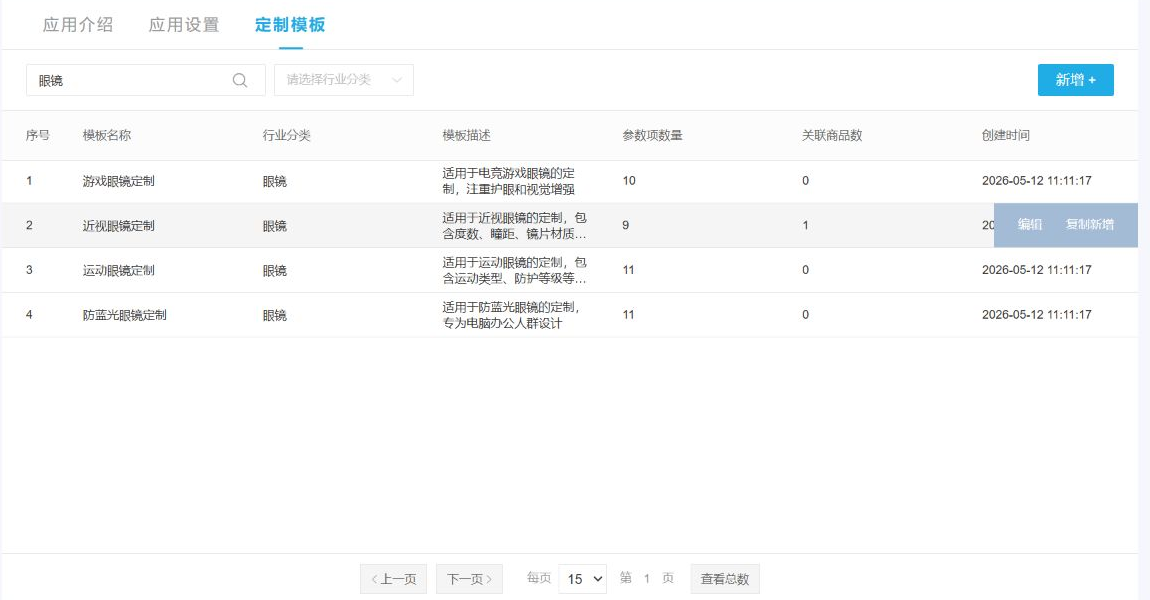Open the 应用介绍 tab
This screenshot has width=1150, height=600.
point(78,25)
